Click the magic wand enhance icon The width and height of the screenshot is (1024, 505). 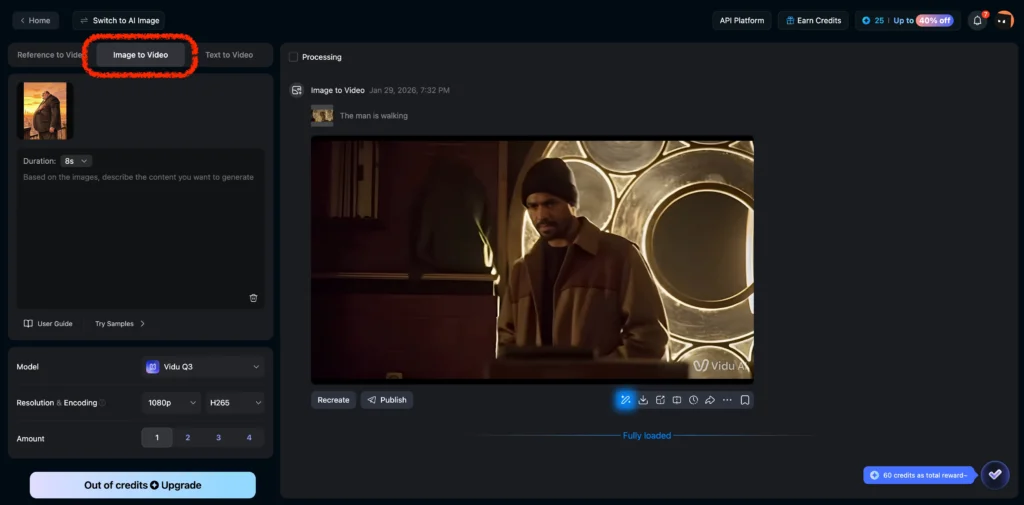coord(625,400)
